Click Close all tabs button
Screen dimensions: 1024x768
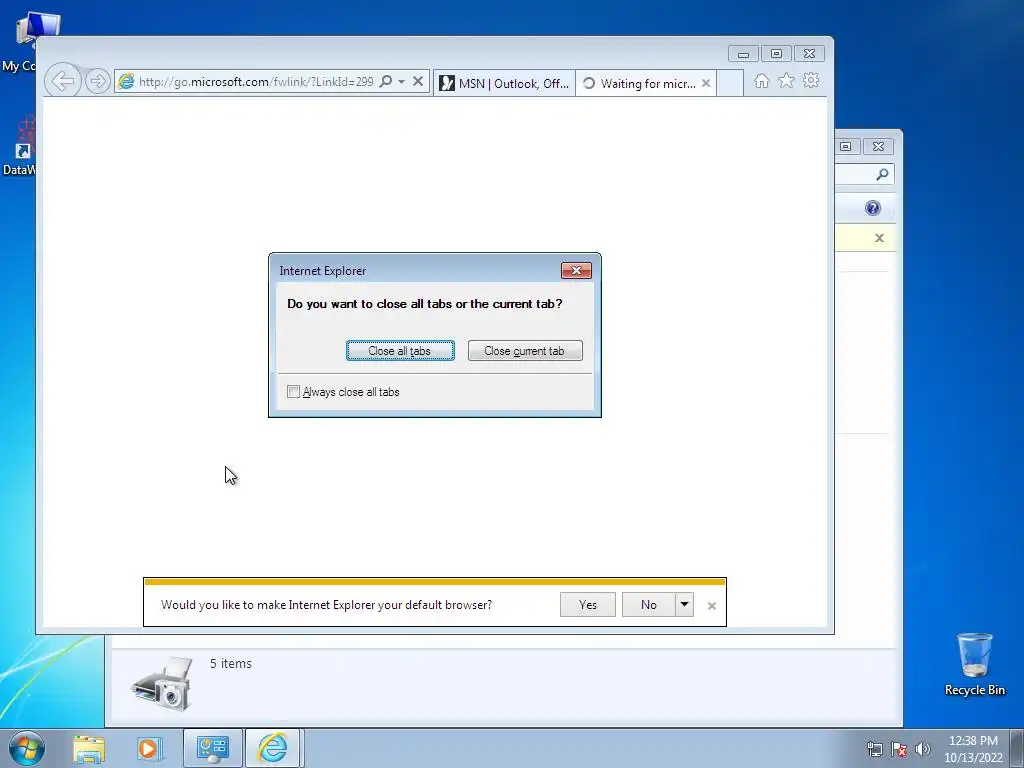tap(400, 351)
